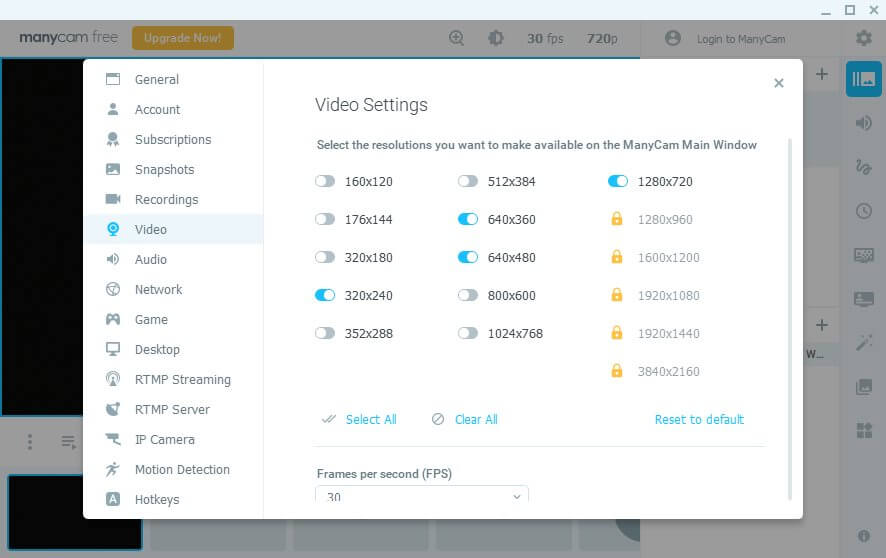Click the lock icon beside 3840x2160
This screenshot has width=886, height=558.
click(617, 370)
